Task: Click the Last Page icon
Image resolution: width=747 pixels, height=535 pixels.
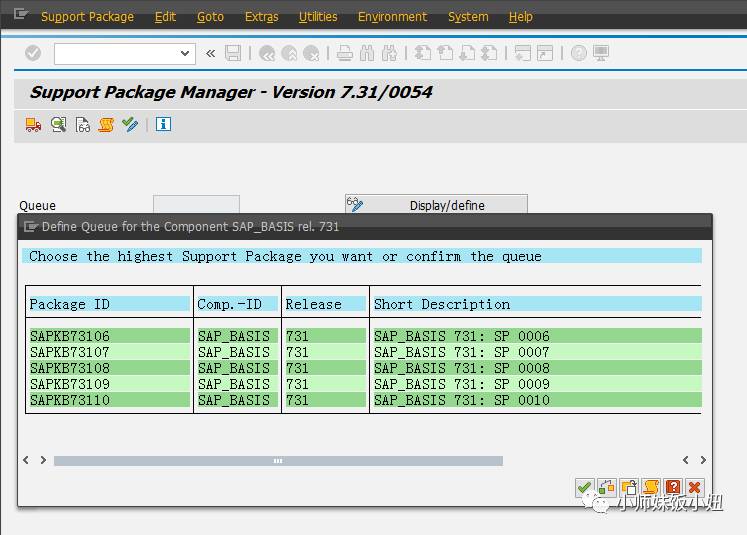Action: 489,53
